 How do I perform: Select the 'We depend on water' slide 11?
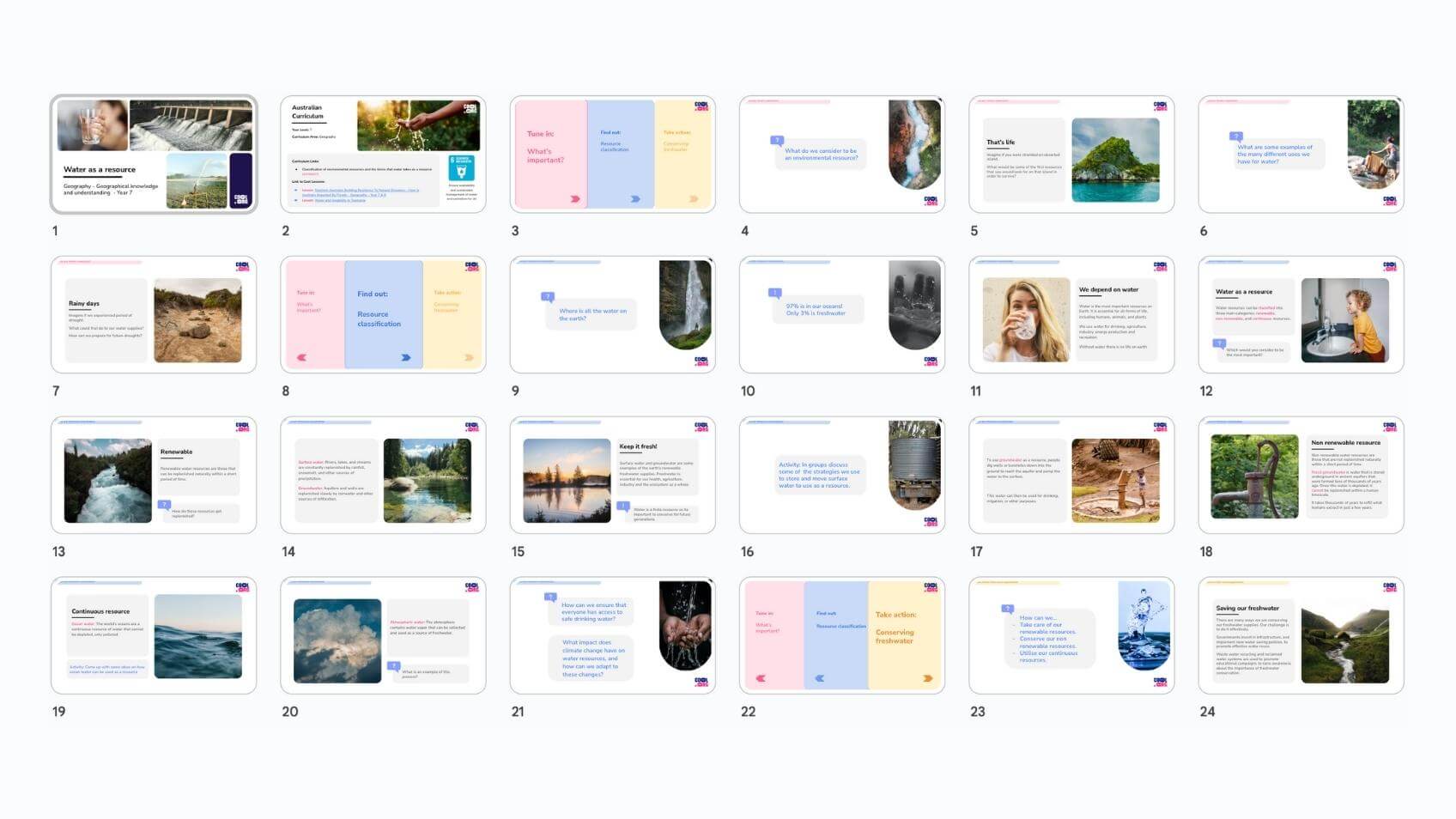[x=1071, y=315]
